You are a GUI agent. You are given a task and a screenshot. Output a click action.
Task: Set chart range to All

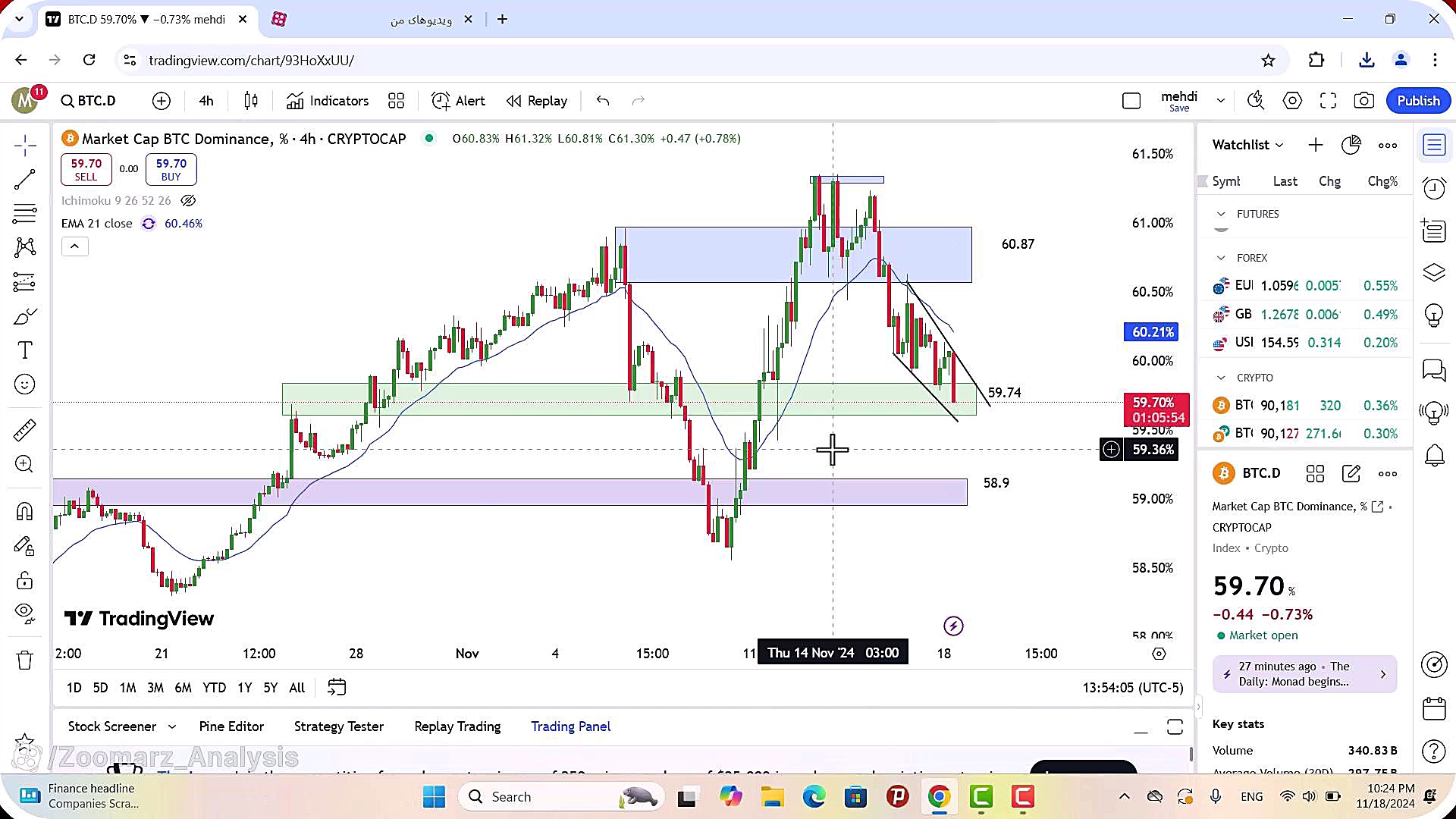297,688
